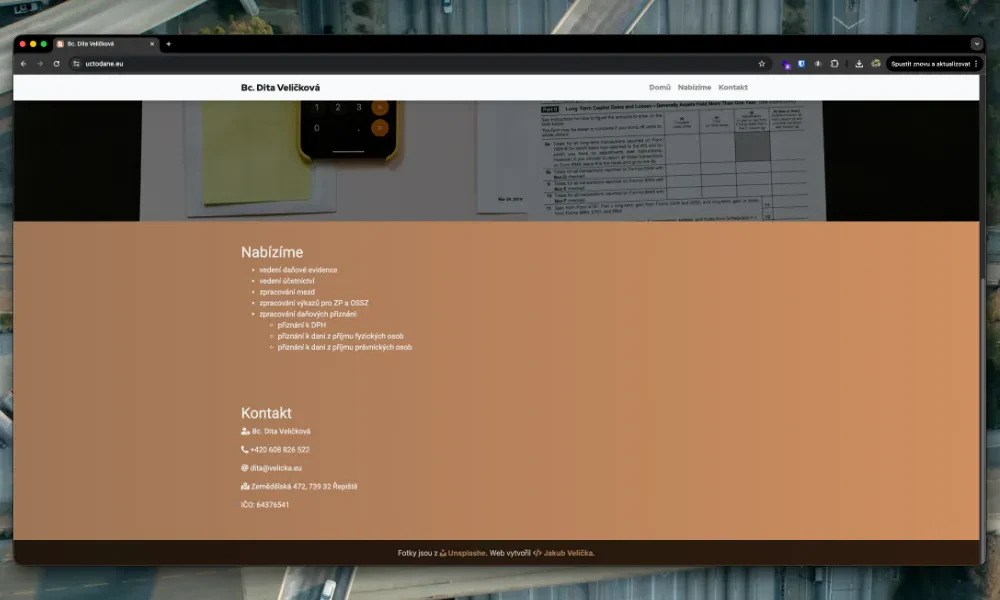Go to Domů in the navigation
Screen dimensions: 1000x600
pos(660,88)
